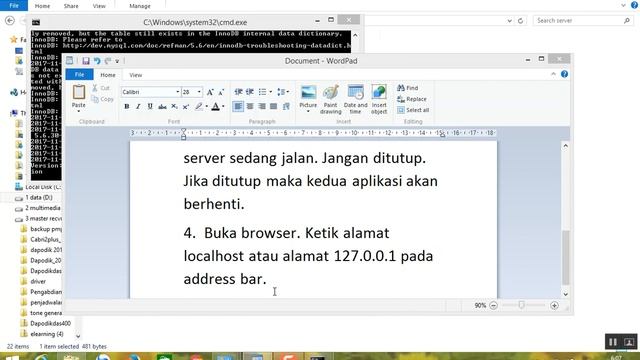This screenshot has height=360, width=640.
Task: Click Decrease indent icon
Action: pyautogui.click(x=238, y=92)
